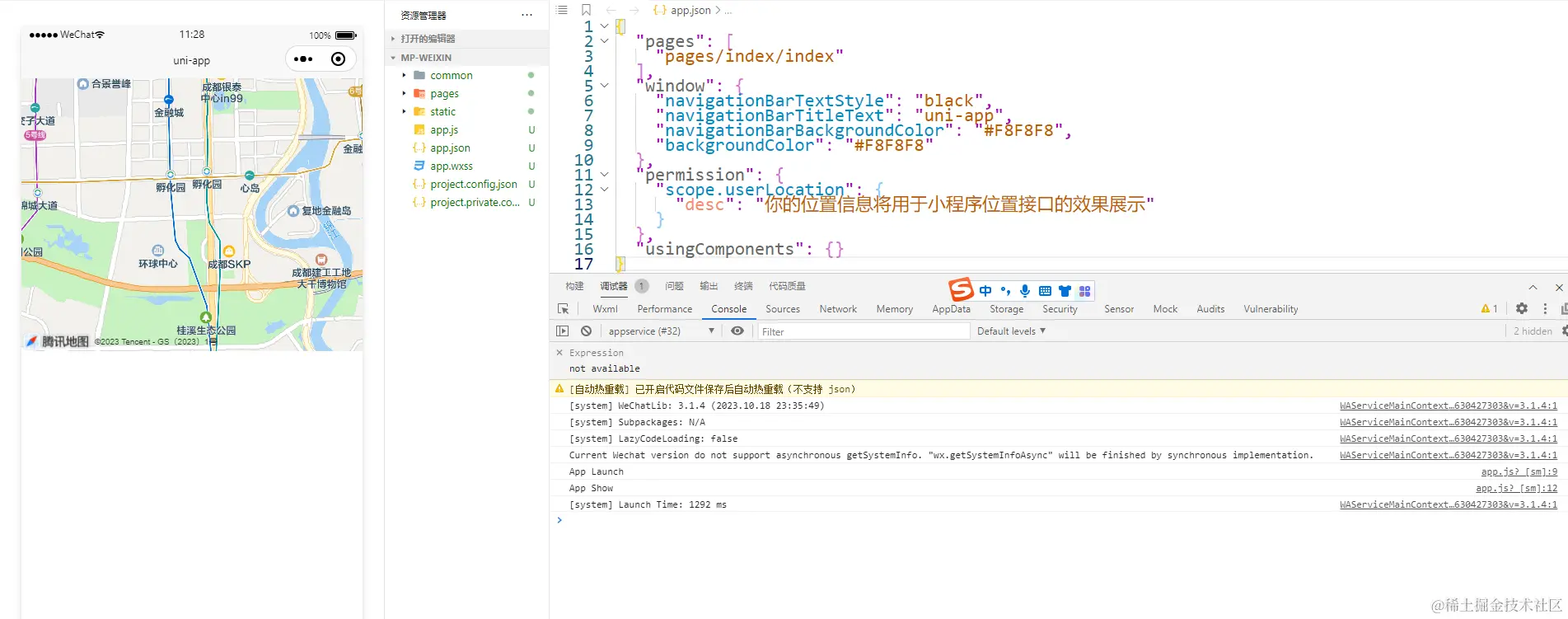Viewport: 1568px width, 619px height.
Task: Open the explorer panel more-options ellipsis
Action: click(527, 15)
